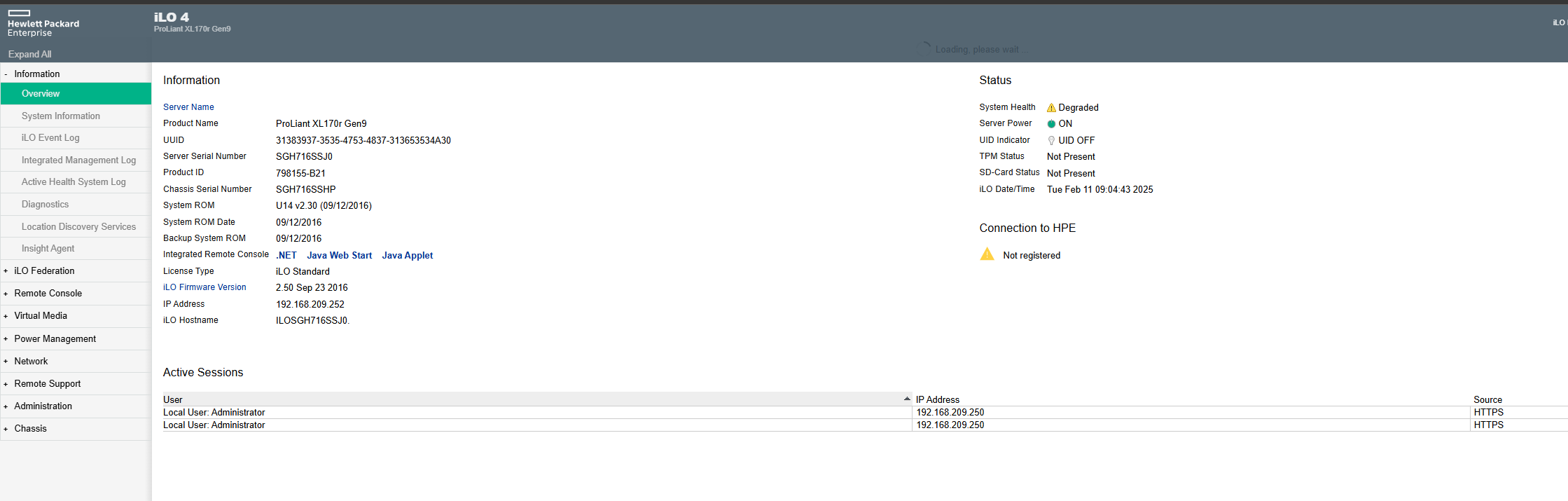Click Product ID value 798155-B21
The image size is (1568, 501).
point(300,173)
